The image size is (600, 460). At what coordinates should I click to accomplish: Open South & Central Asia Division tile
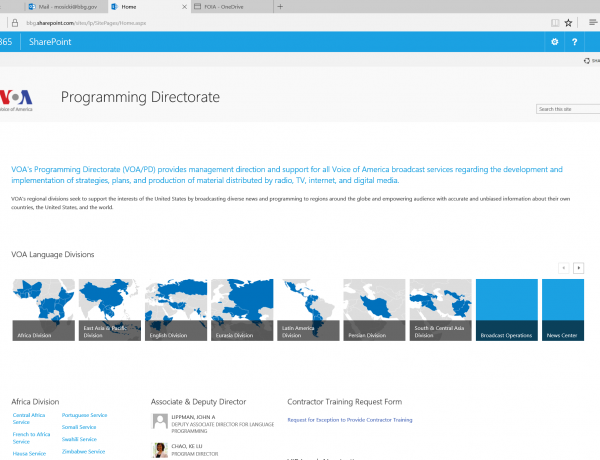[x=441, y=310]
